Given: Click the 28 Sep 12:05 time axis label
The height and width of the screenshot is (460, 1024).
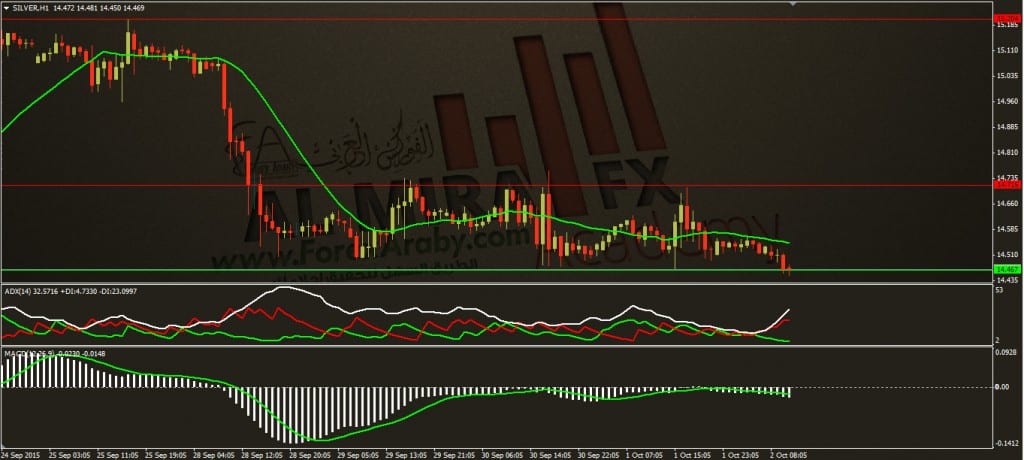Looking at the screenshot, I should (260, 453).
